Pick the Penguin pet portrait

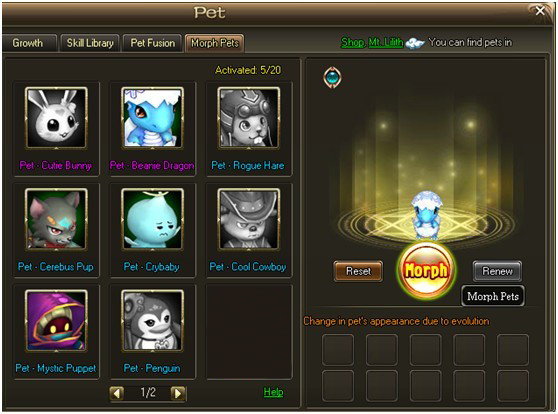click(152, 320)
